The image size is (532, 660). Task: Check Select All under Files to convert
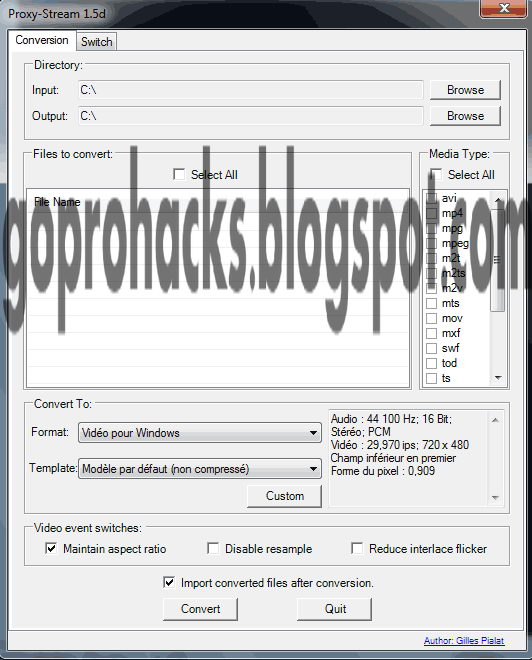[x=179, y=174]
